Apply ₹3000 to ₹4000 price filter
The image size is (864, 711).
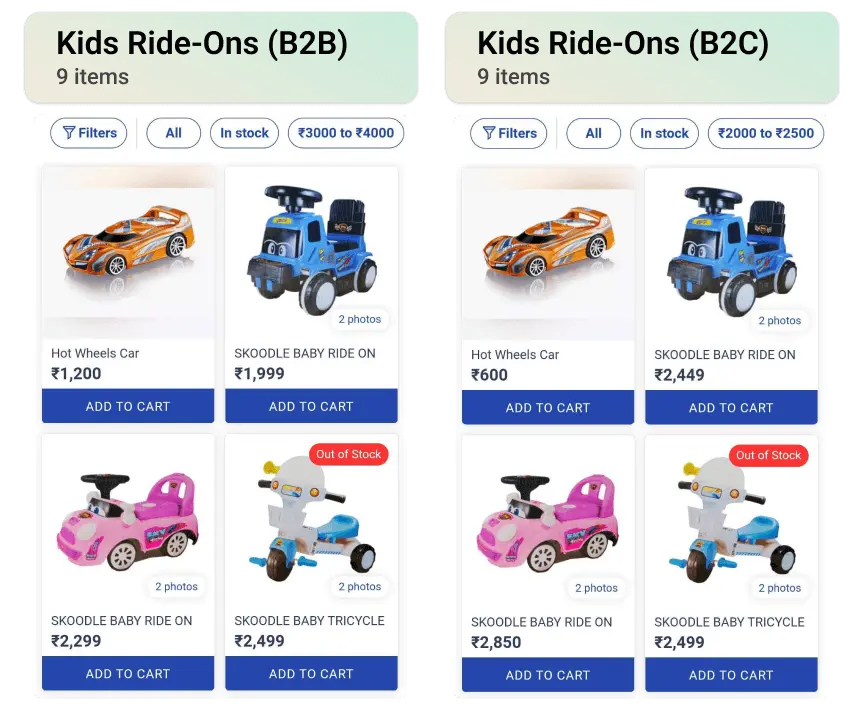[x=346, y=133]
